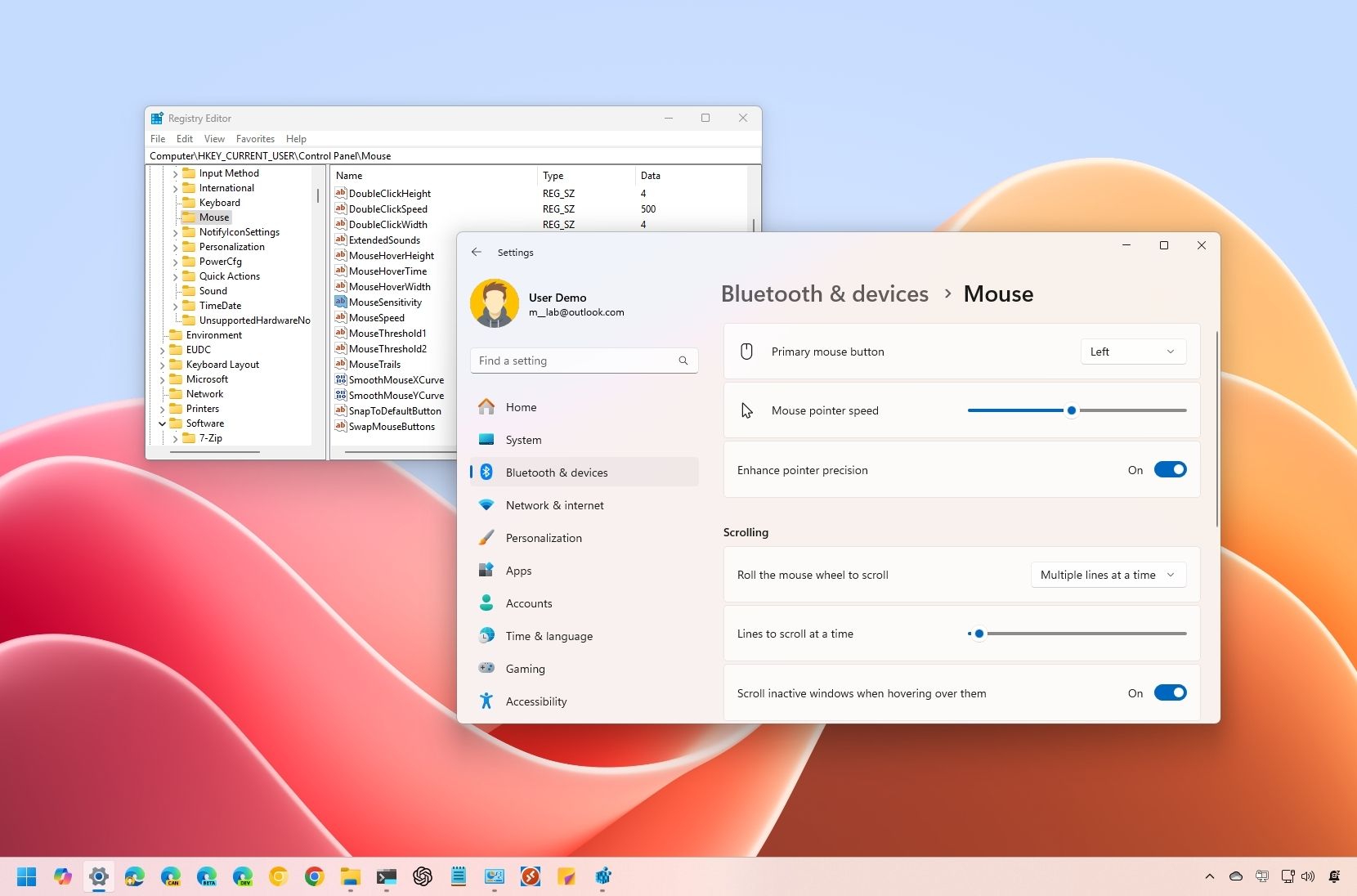The image size is (1357, 896).
Task: Disable Enhance pointer precision
Action: coord(1171,469)
